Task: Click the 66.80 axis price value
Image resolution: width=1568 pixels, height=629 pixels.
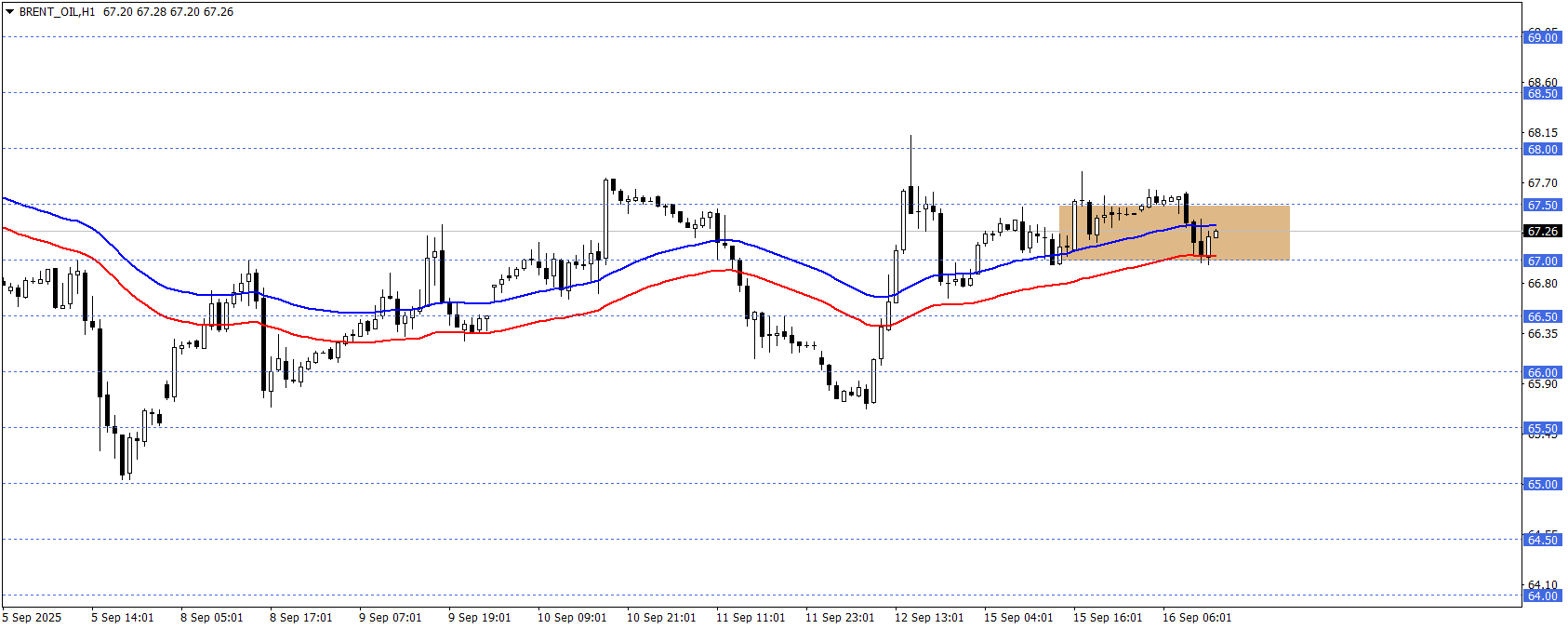Action: (1543, 284)
